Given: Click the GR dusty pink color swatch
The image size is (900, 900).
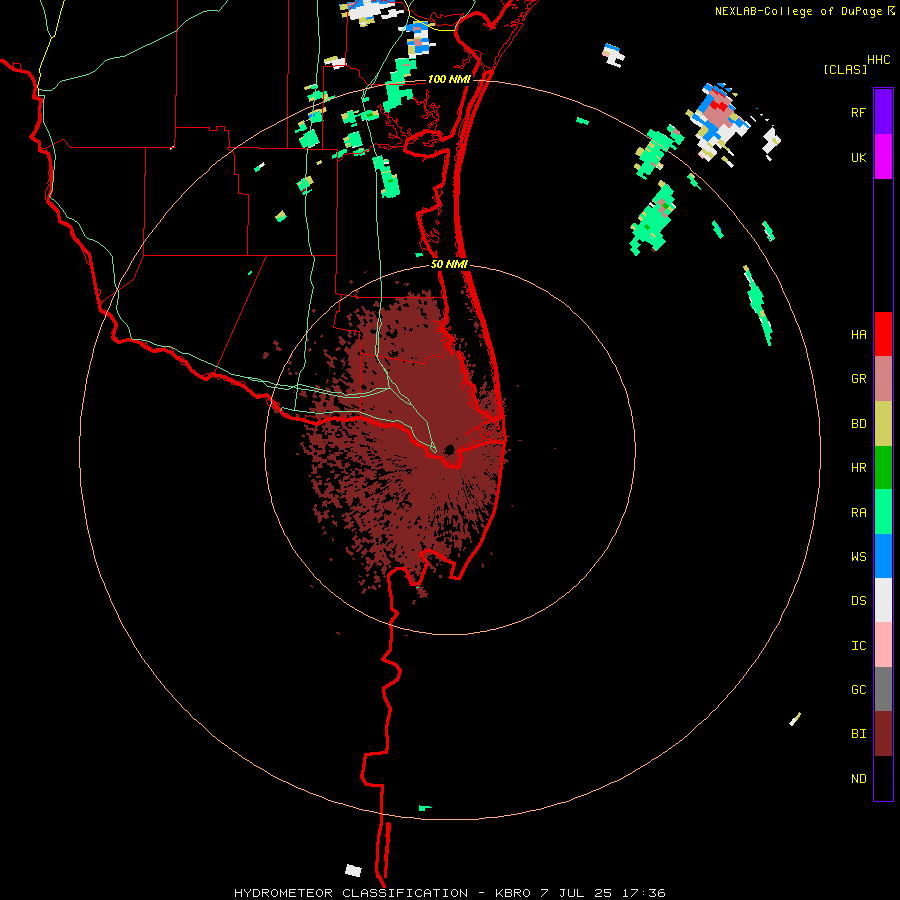Looking at the screenshot, I should [883, 379].
